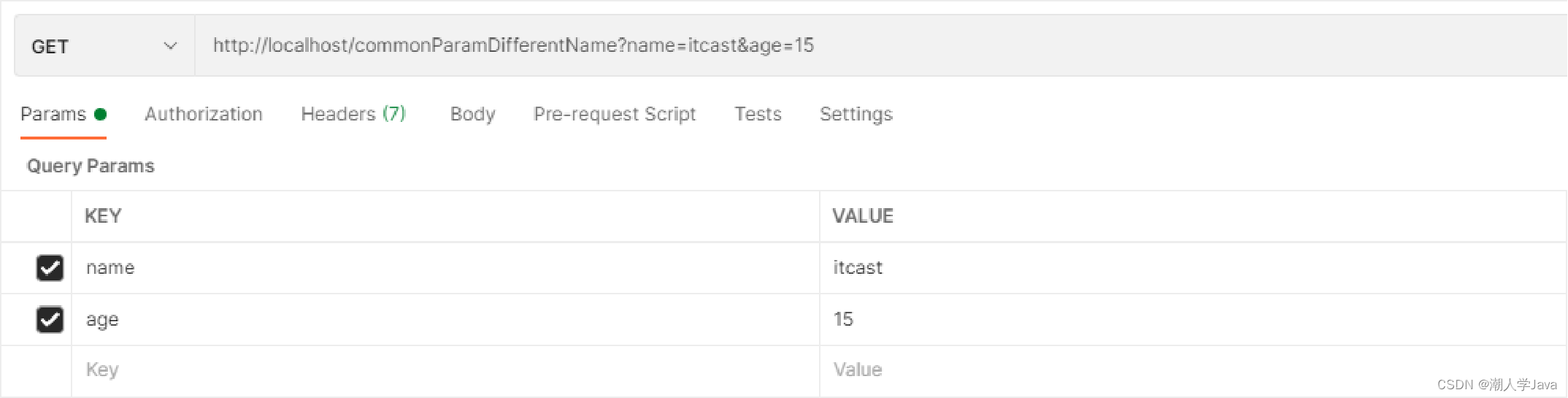
Task: Click the KEY column header
Action: click(103, 216)
